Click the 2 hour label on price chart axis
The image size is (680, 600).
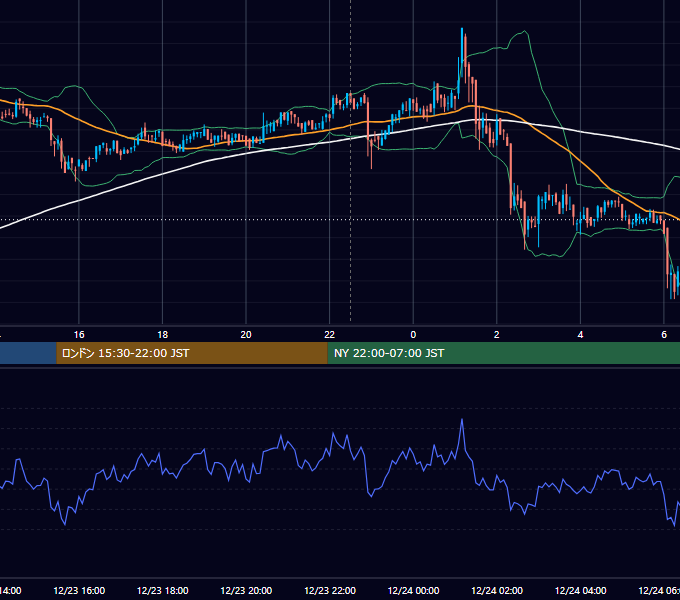click(497, 335)
